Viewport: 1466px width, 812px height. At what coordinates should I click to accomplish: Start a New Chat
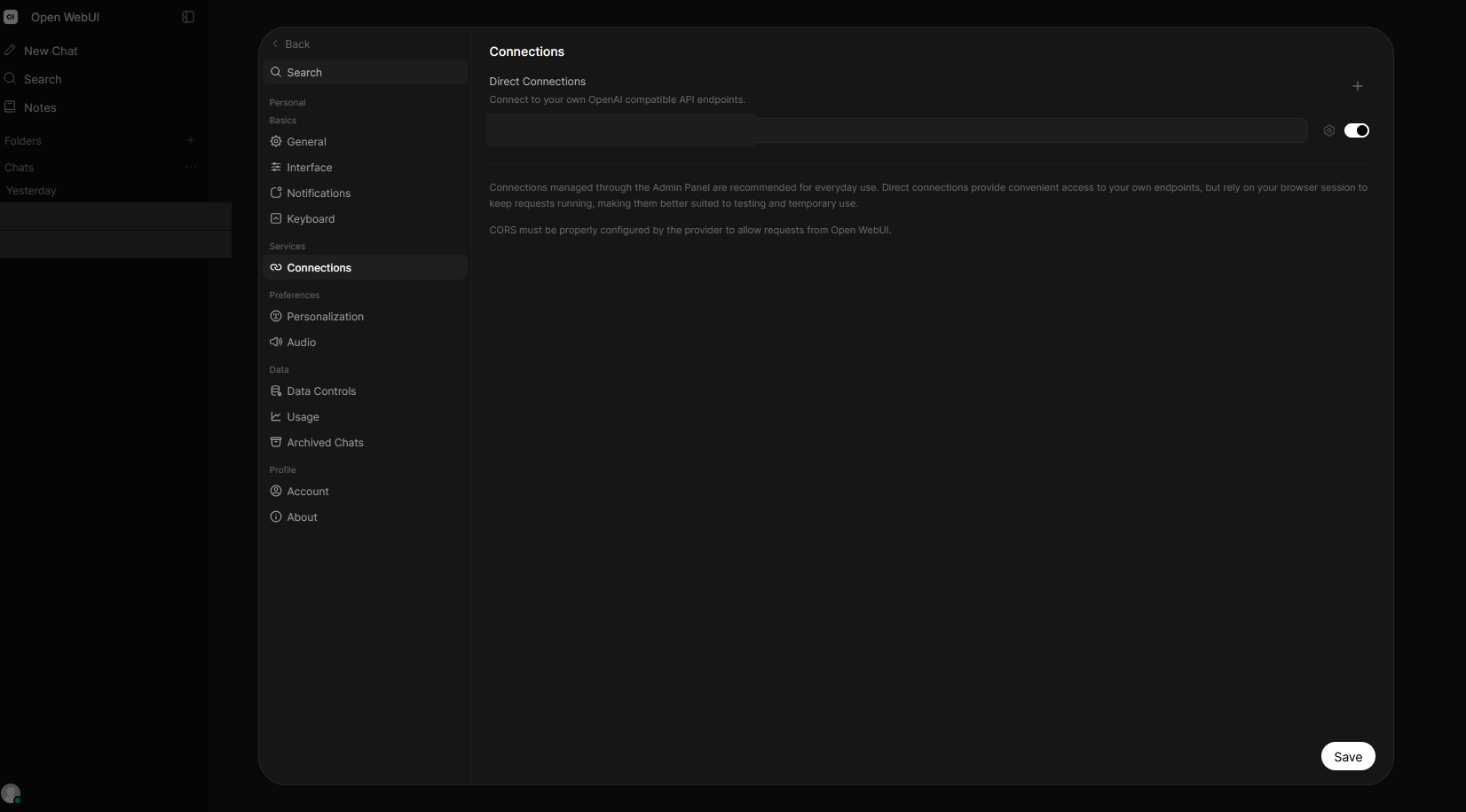pyautogui.click(x=51, y=51)
